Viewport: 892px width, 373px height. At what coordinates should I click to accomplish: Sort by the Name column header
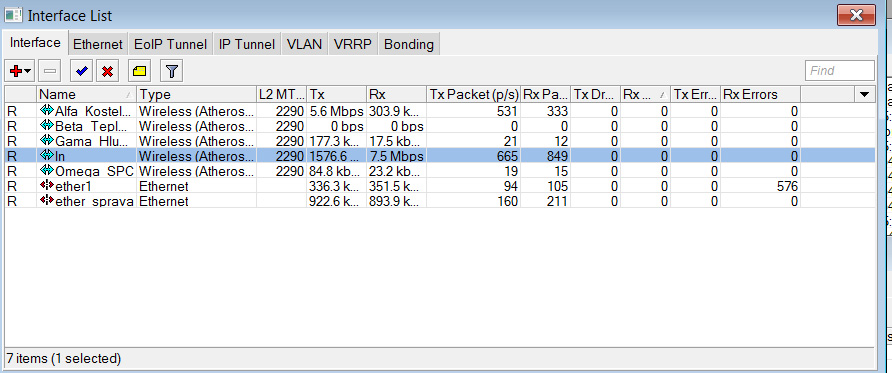click(87, 94)
